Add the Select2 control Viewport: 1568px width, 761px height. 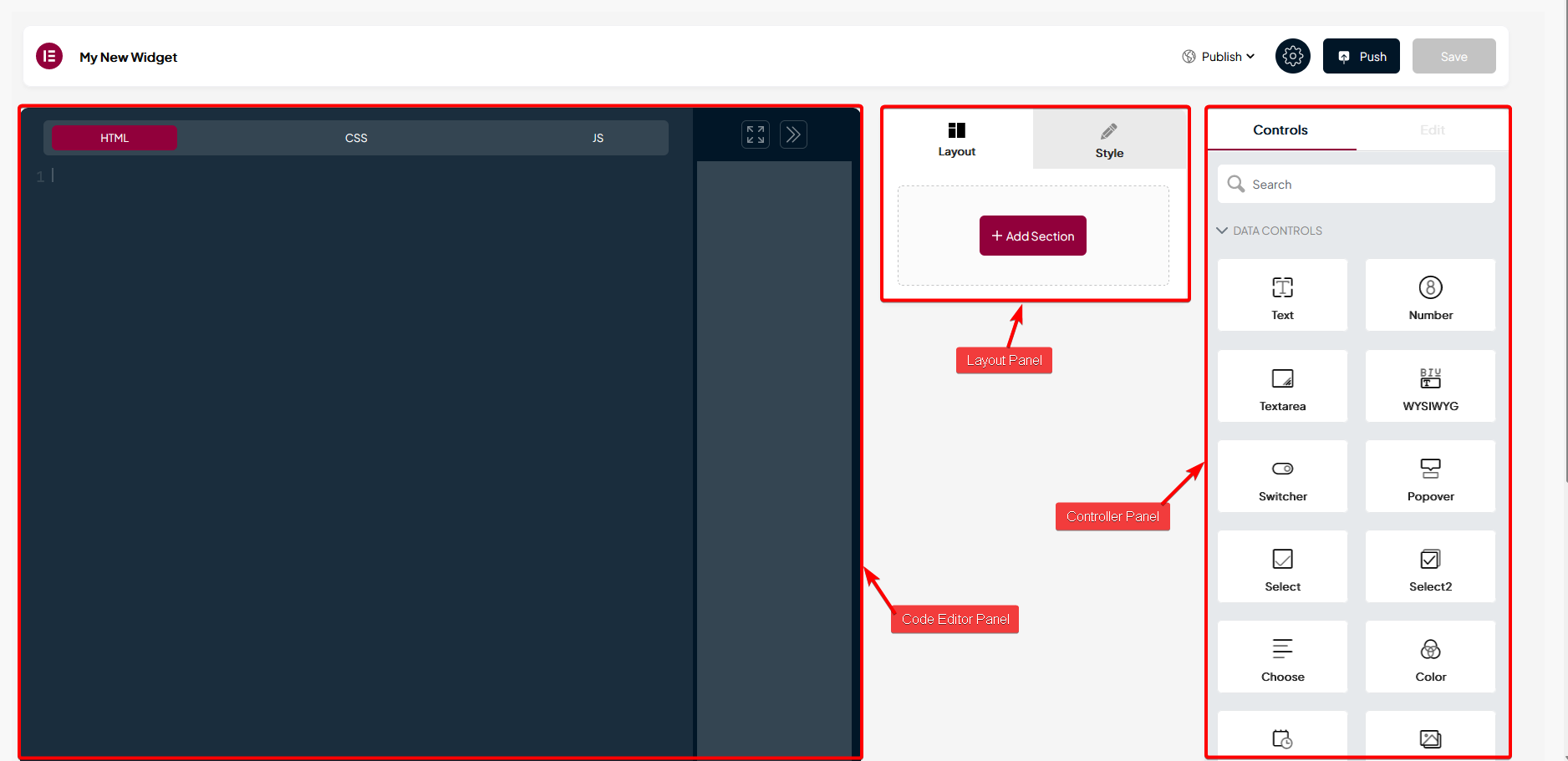[1430, 566]
